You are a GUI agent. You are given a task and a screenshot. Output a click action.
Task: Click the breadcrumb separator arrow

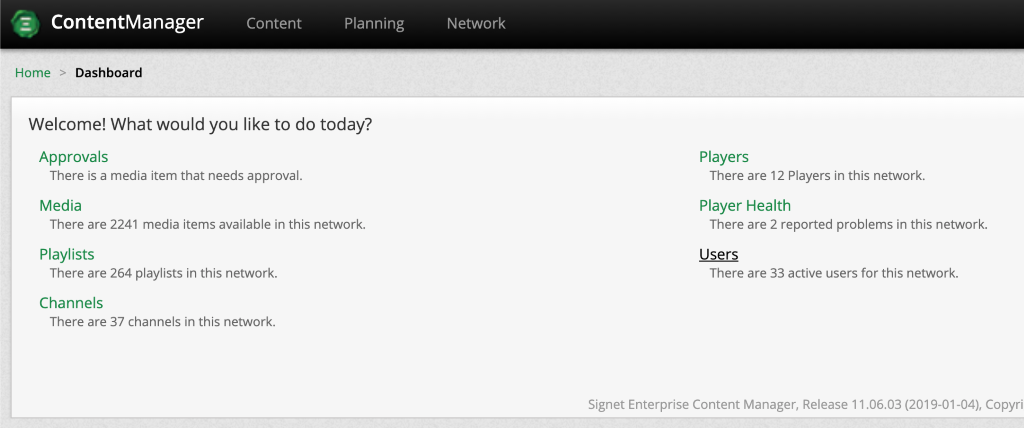[x=63, y=73]
